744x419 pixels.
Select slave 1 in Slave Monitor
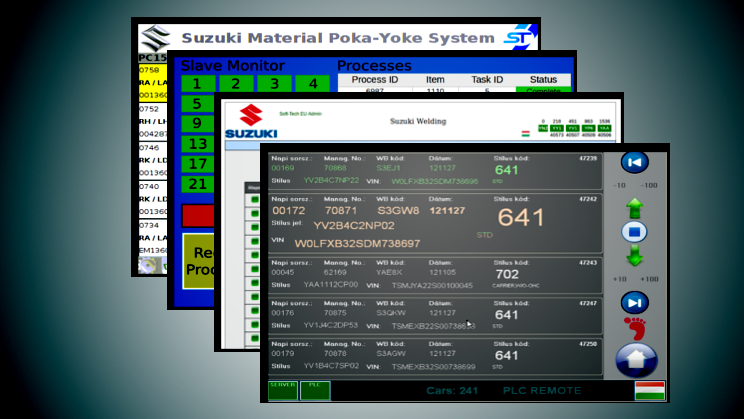[197, 84]
